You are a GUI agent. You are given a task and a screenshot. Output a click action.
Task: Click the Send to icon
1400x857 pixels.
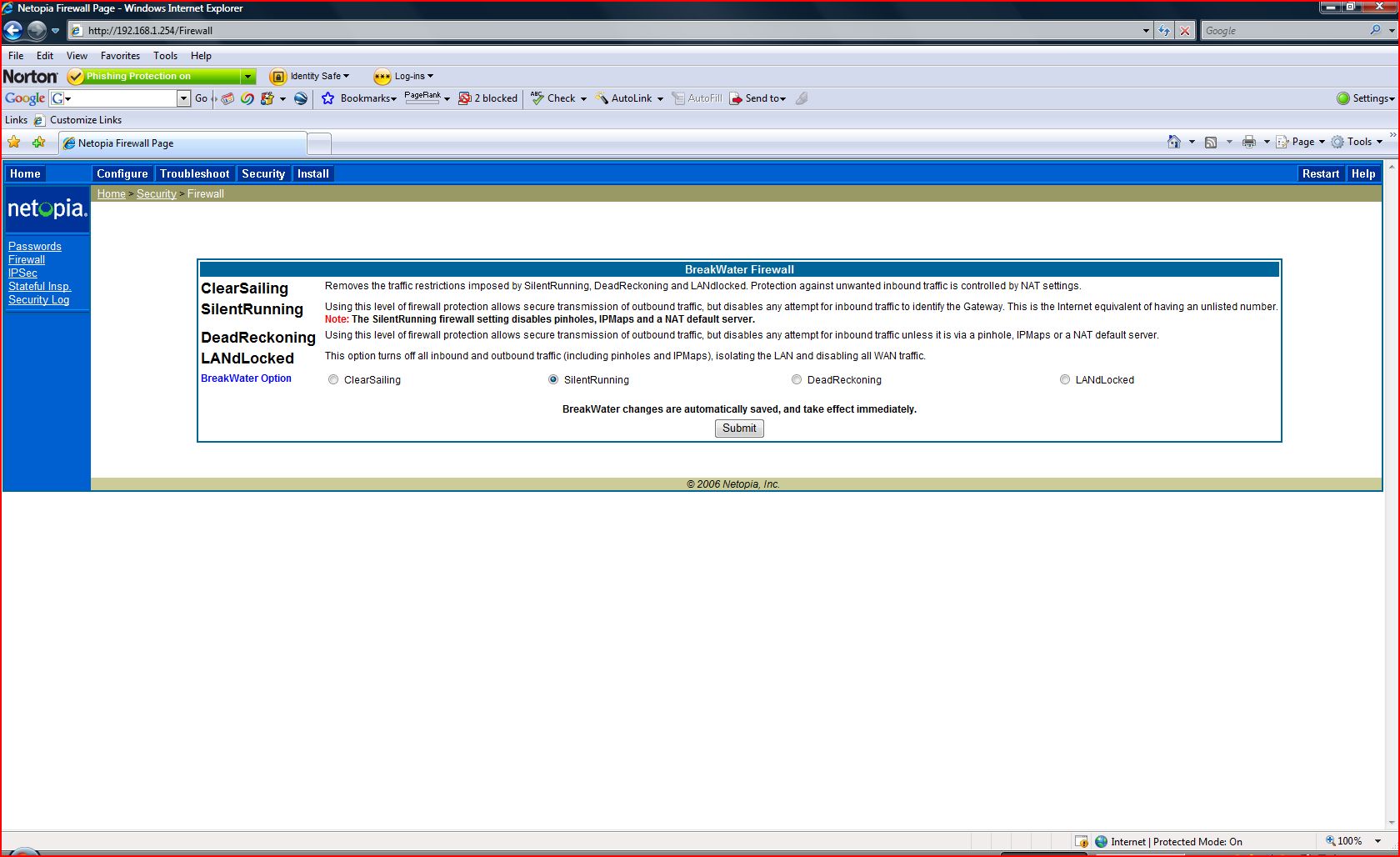pos(736,98)
